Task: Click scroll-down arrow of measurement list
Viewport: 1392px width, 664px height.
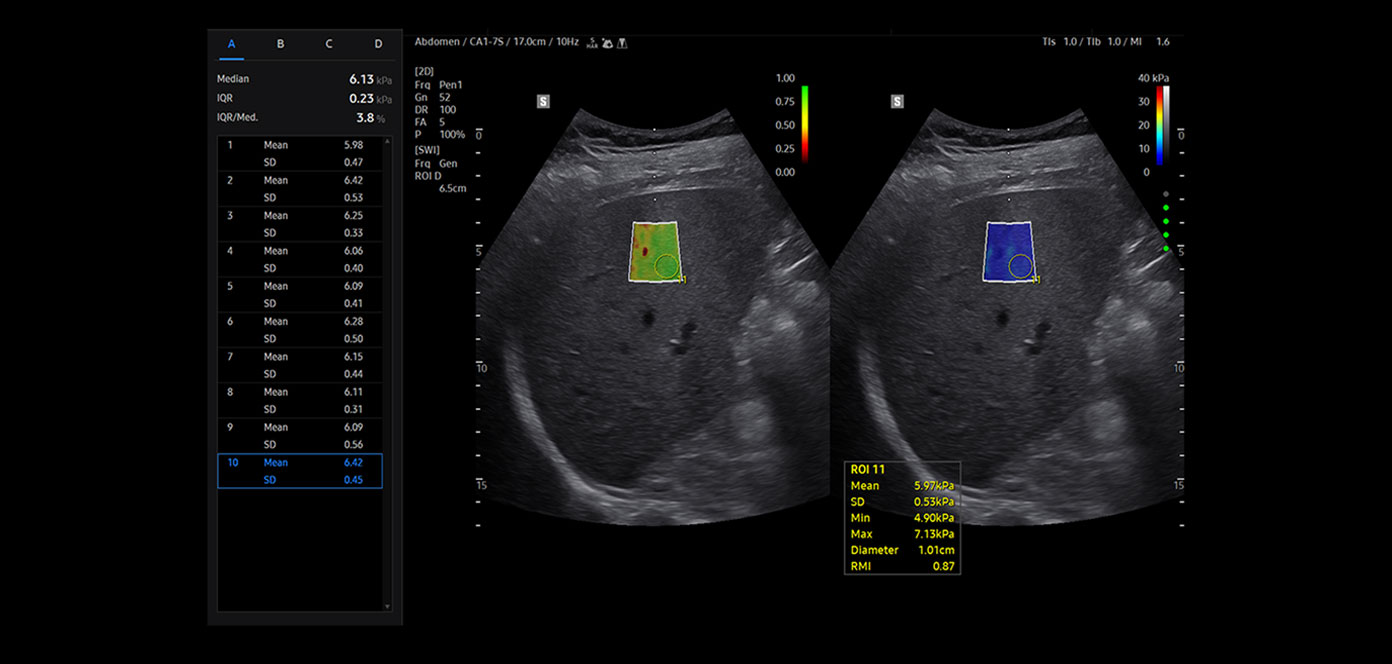Action: pos(387,606)
